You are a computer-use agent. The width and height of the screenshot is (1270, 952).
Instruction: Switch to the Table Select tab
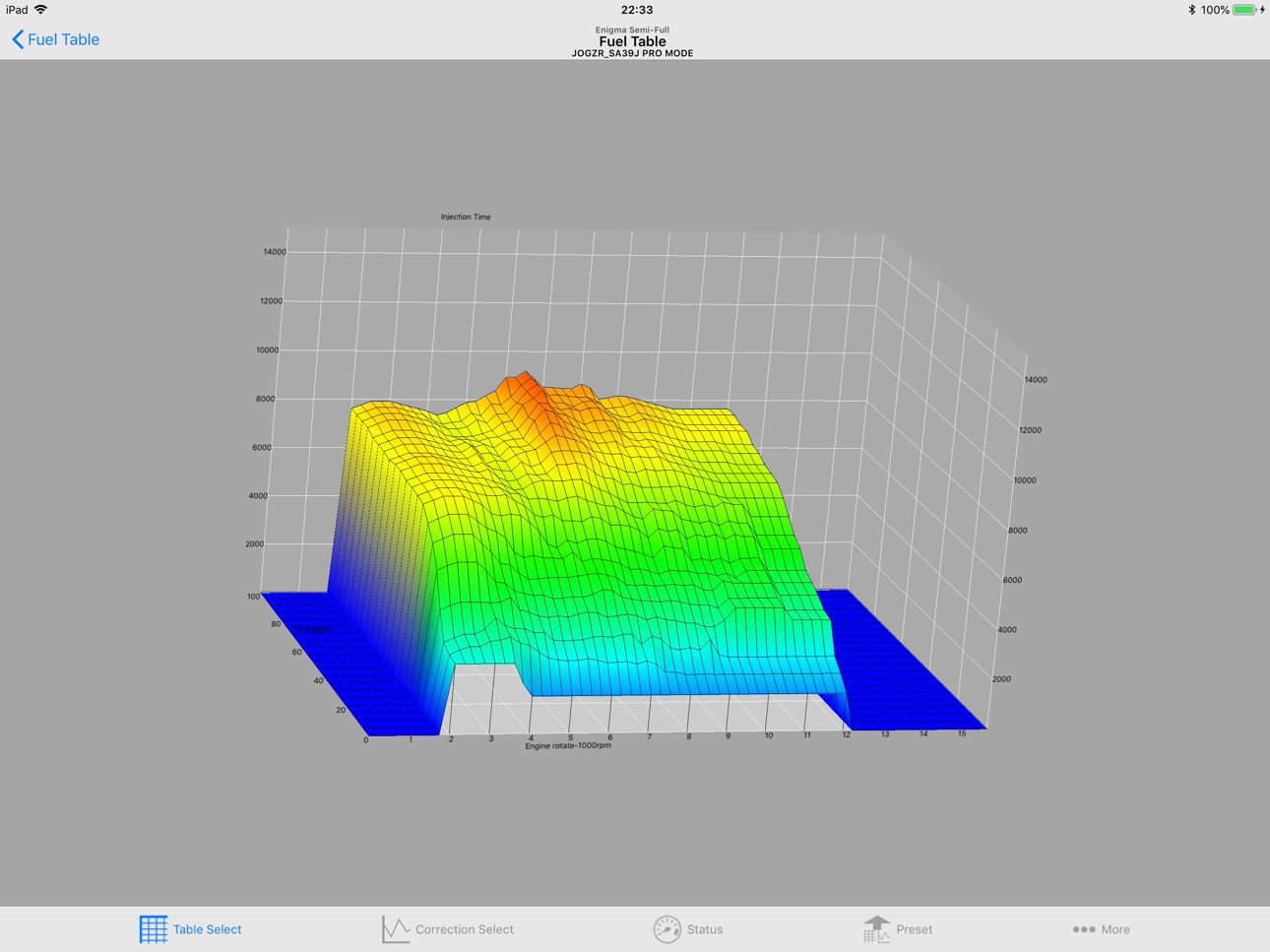point(190,929)
